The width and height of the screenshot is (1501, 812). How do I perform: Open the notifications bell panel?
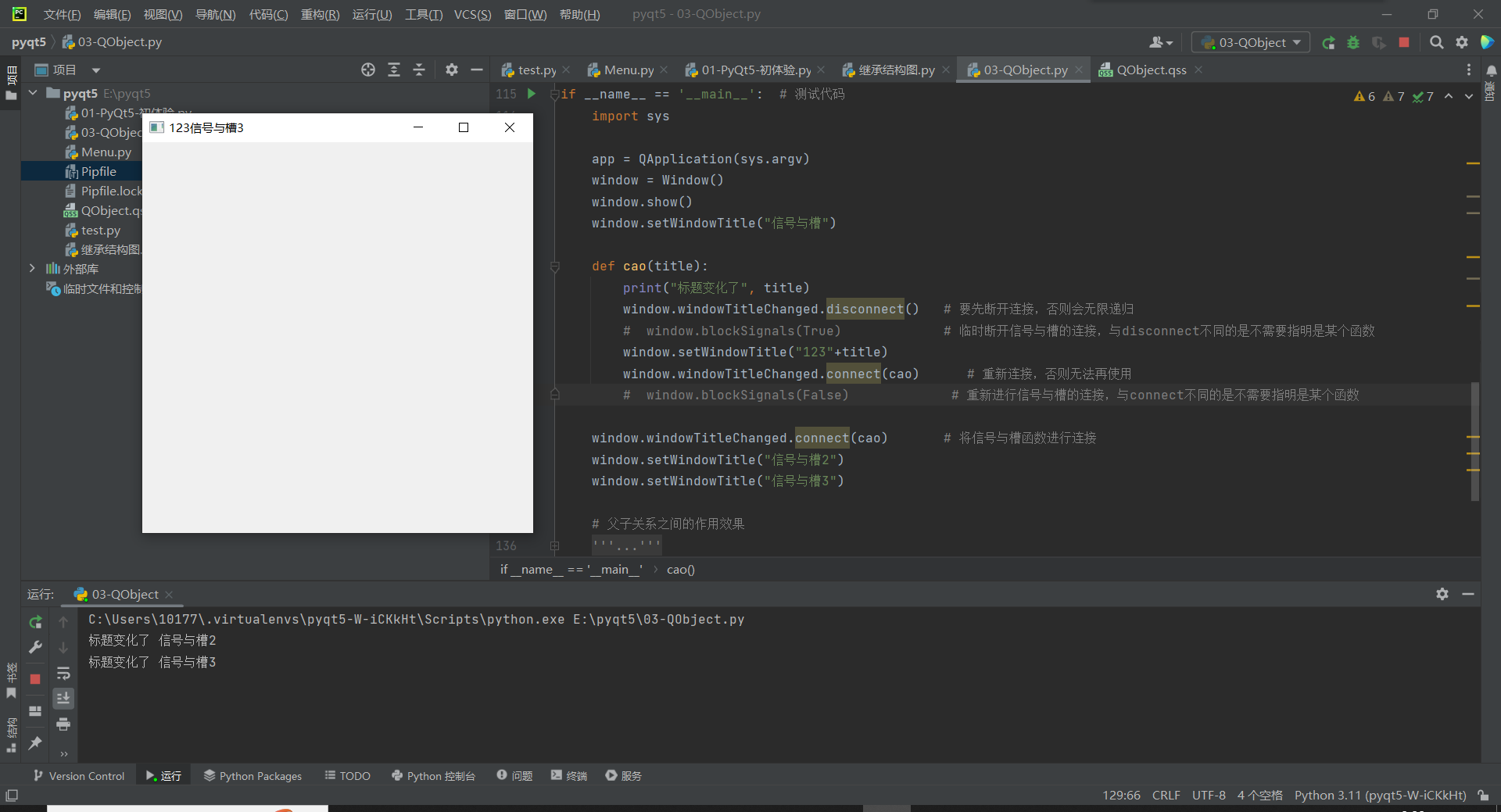point(1491,71)
